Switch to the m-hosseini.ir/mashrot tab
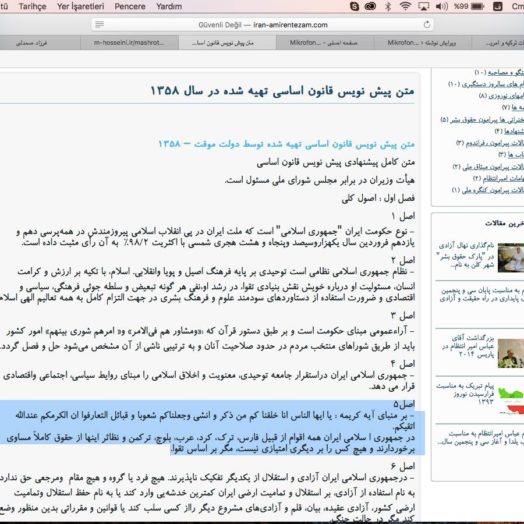This screenshot has height=524, width=524. pyautogui.click(x=129, y=43)
